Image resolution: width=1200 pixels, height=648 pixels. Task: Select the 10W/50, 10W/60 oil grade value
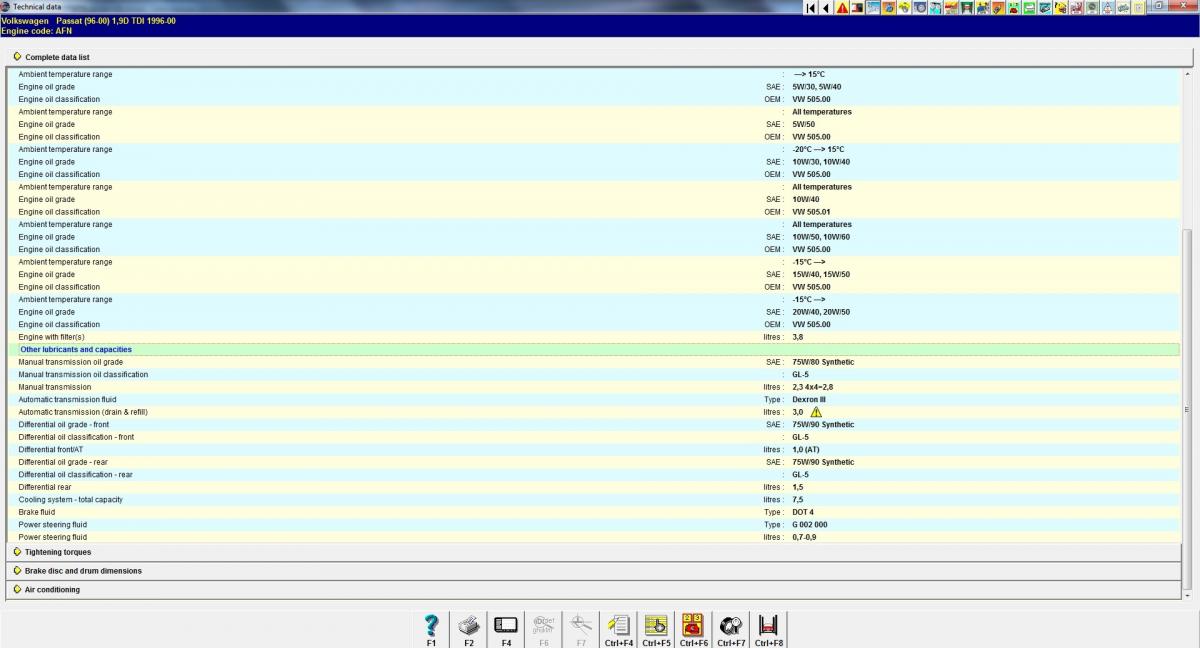(821, 237)
